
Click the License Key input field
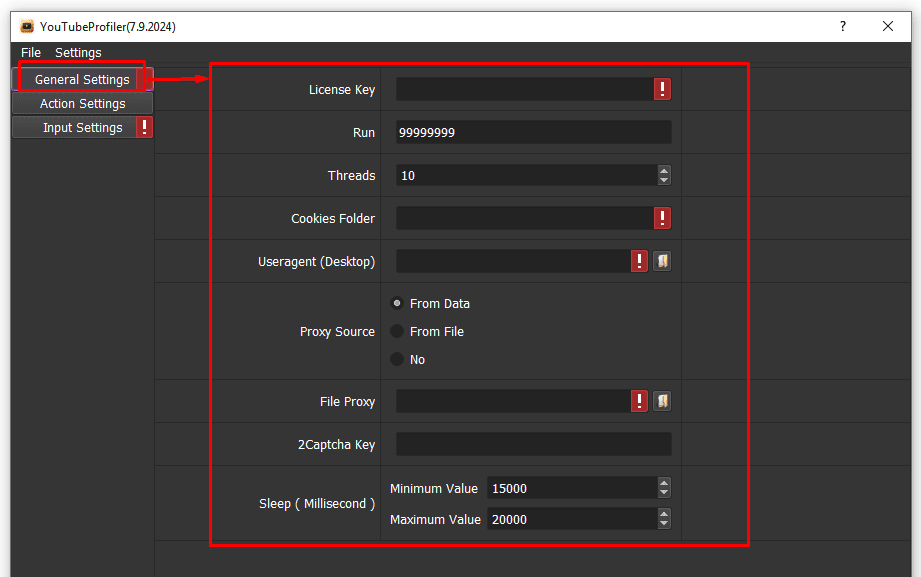pyautogui.click(x=525, y=89)
